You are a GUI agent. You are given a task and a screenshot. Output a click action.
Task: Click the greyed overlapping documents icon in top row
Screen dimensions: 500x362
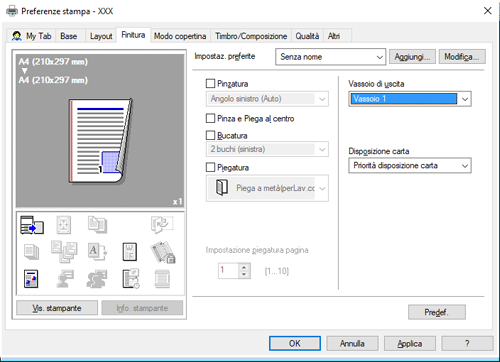click(97, 225)
